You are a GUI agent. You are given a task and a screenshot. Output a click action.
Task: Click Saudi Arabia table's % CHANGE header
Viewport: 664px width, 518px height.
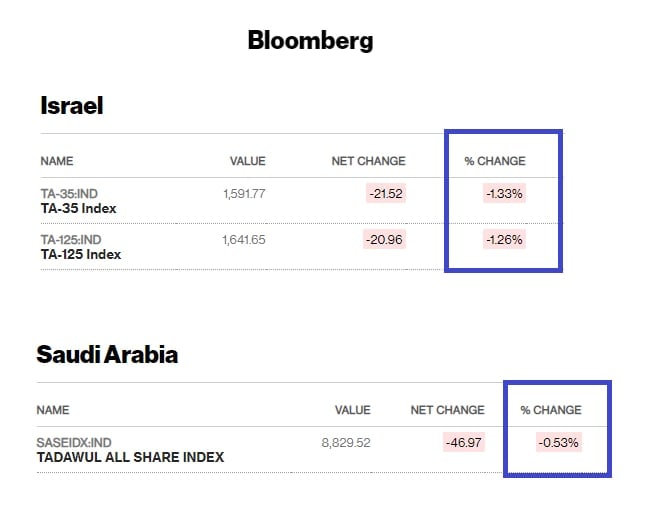click(551, 410)
